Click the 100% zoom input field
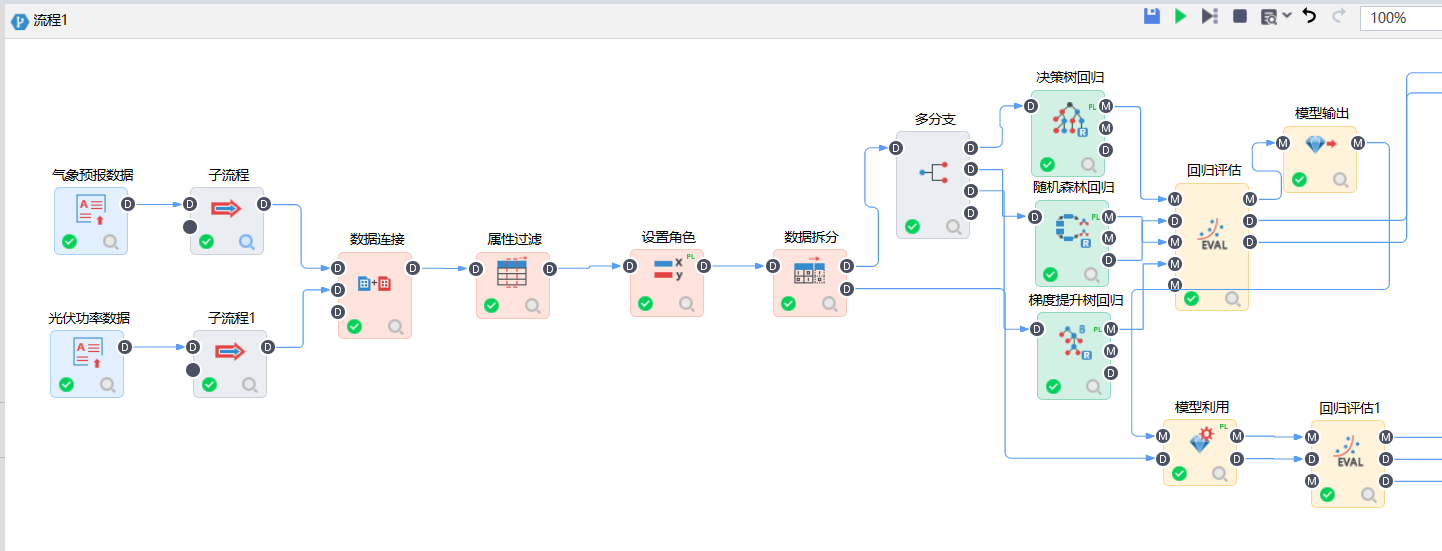Viewport: 1442px width, 551px height. click(1398, 18)
